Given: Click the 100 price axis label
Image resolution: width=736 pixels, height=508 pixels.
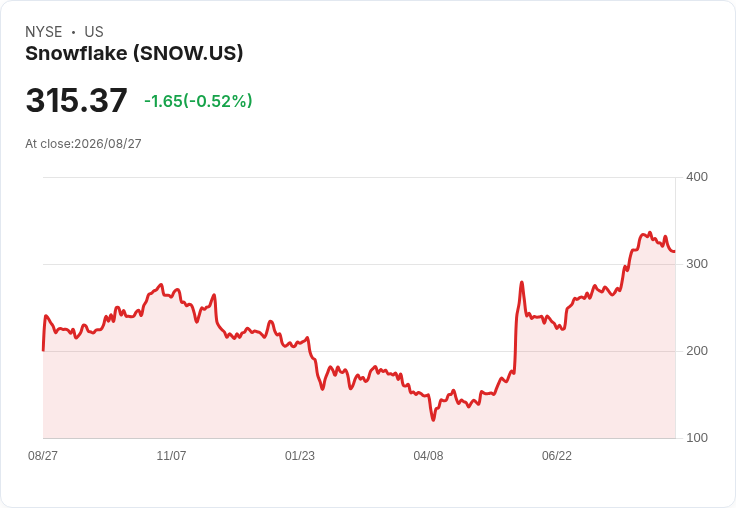Looking at the screenshot, I should 697,438.
